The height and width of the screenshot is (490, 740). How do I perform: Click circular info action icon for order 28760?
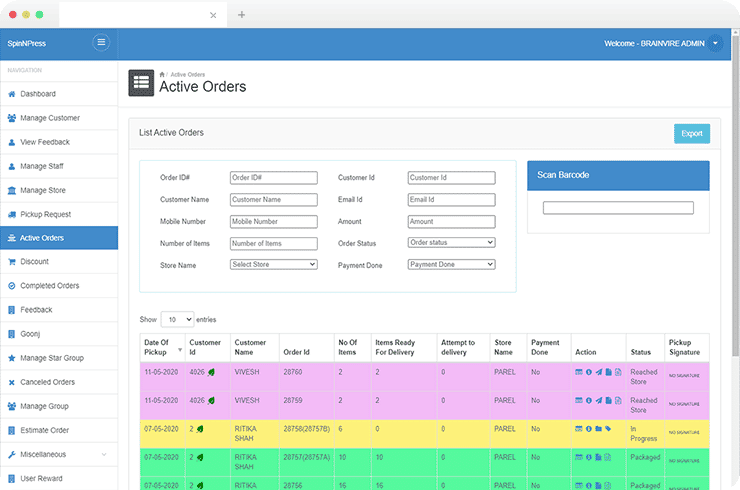pos(589,372)
